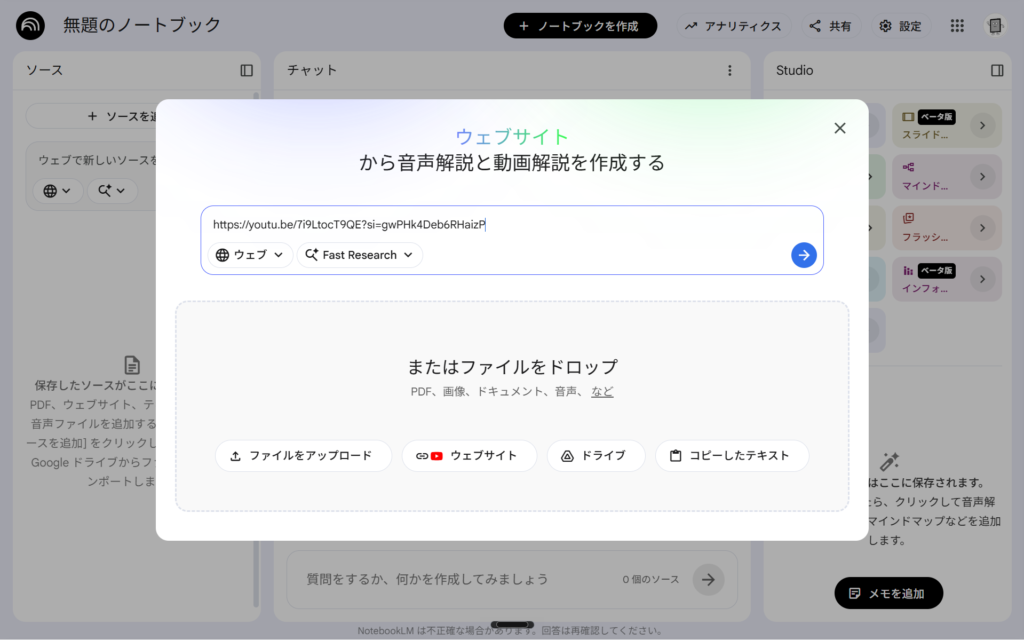Click ノートブックを作成 button
1024x640 pixels.
(580, 25)
